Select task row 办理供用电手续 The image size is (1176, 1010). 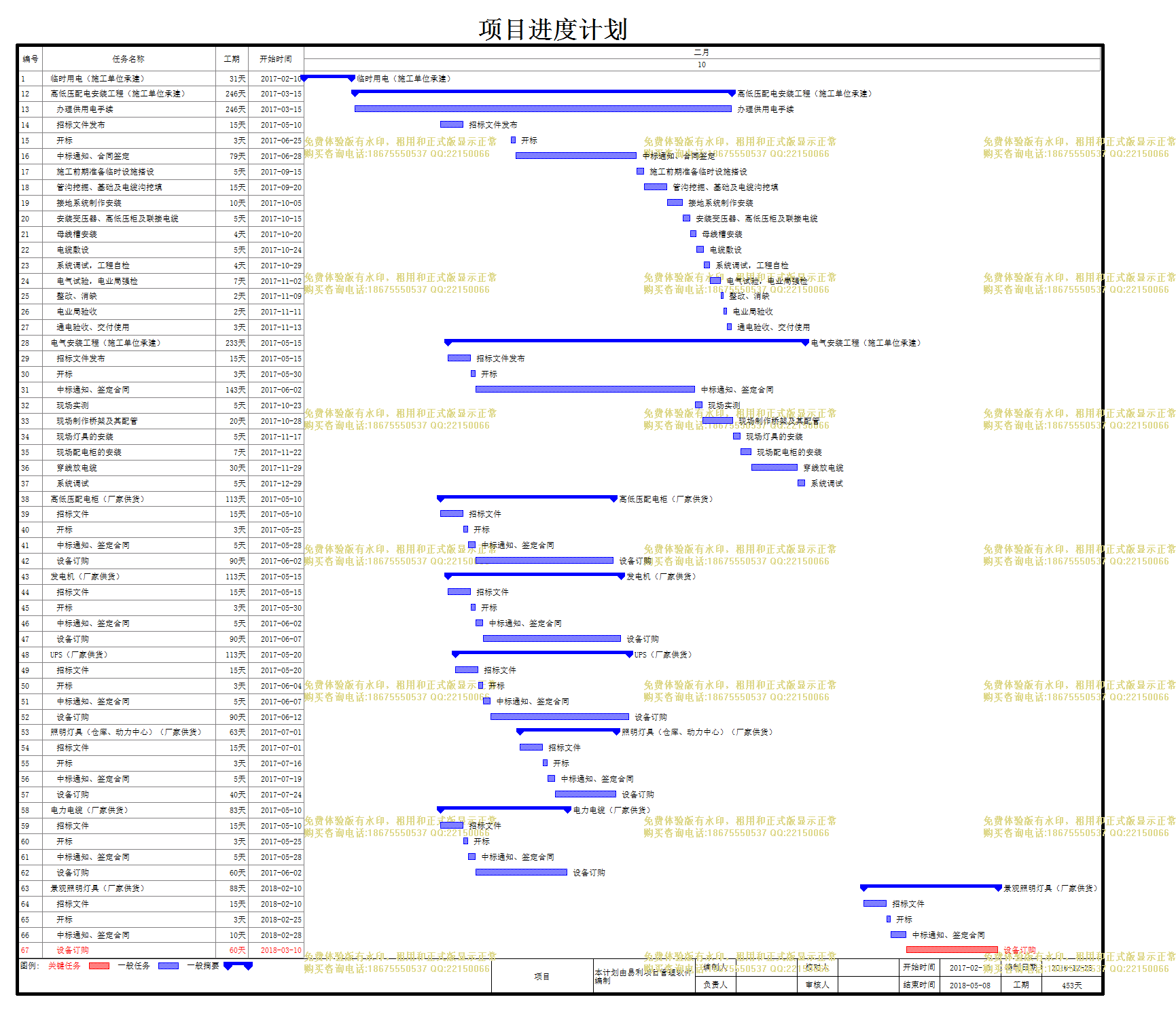(x=161, y=109)
